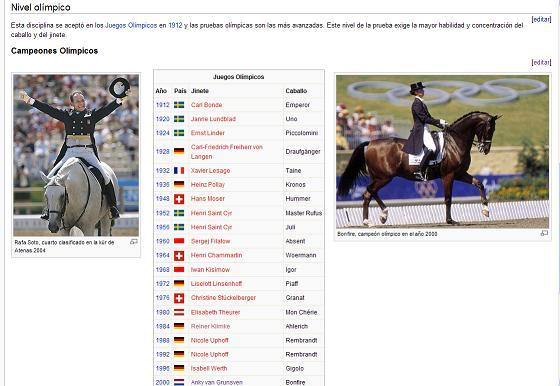The width and height of the screenshot is (560, 386).
Task: Click the German flag in the 1996 row
Action: 179,368
